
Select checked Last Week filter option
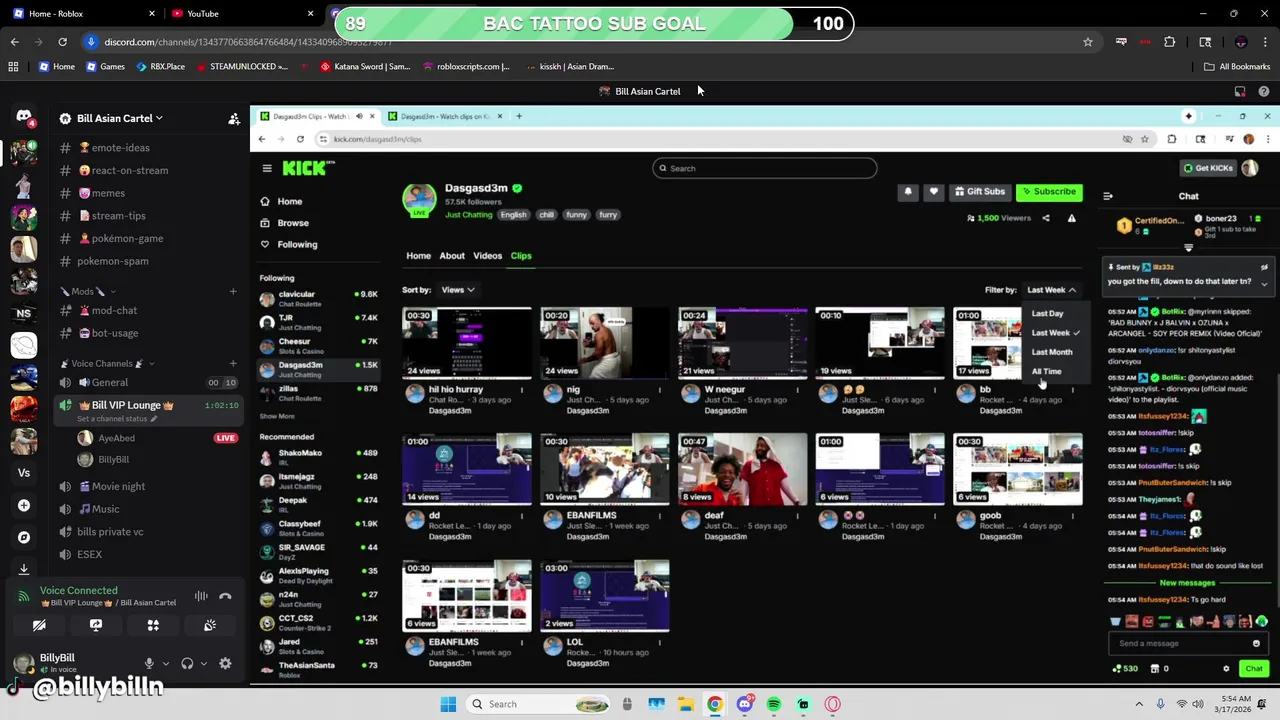pos(1055,332)
